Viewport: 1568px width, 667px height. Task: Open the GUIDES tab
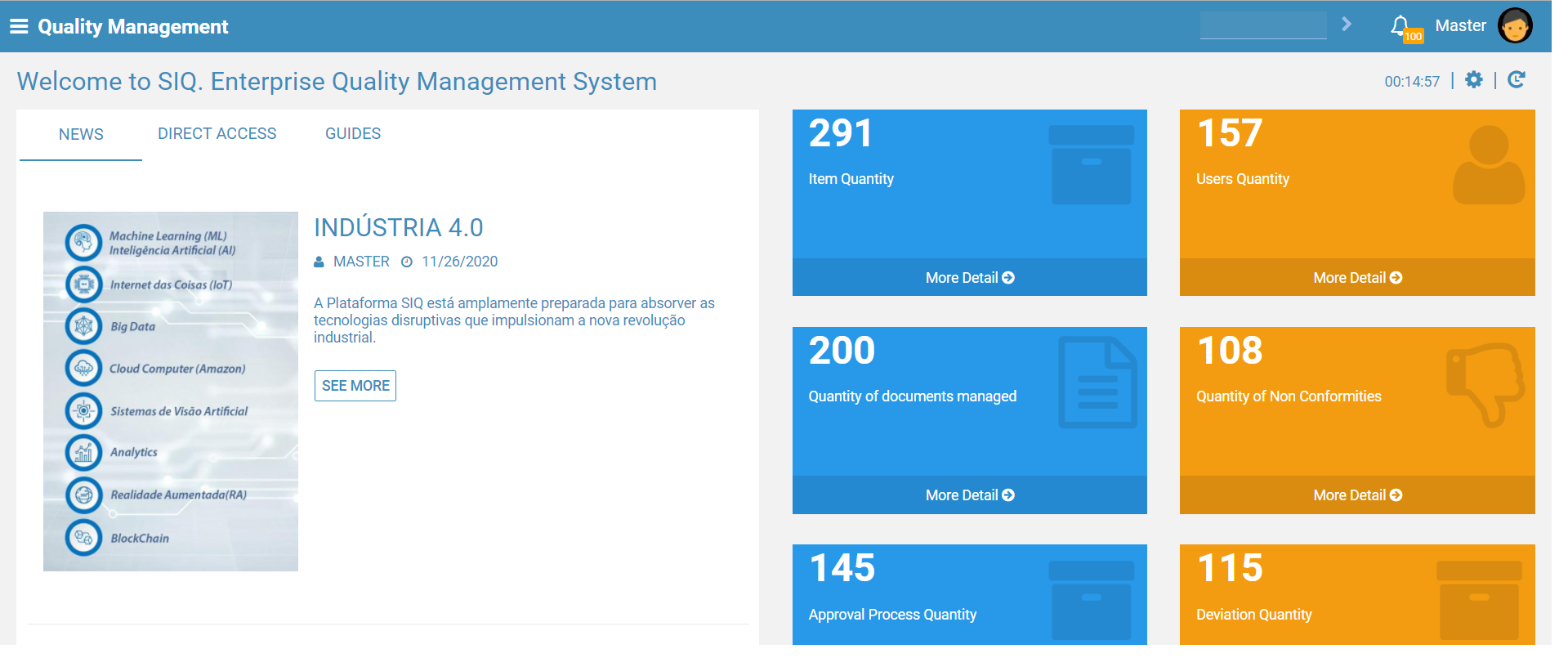353,133
